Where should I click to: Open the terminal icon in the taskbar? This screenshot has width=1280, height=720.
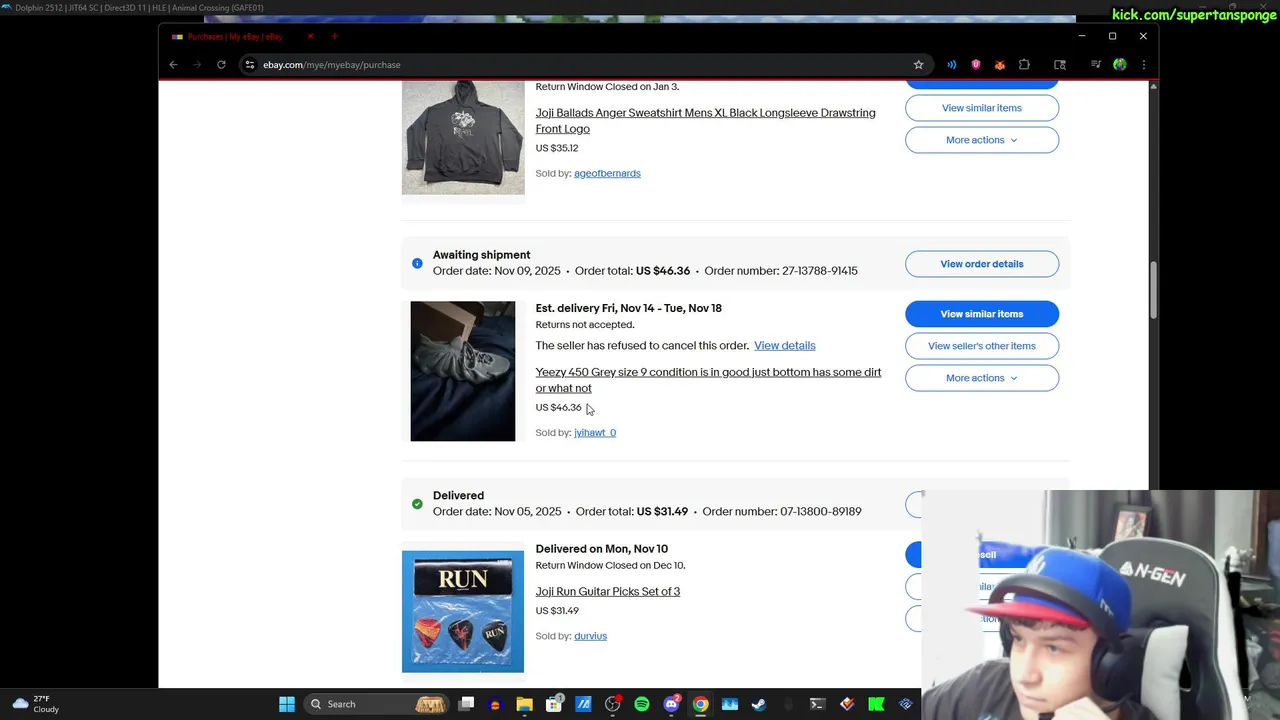(x=817, y=704)
